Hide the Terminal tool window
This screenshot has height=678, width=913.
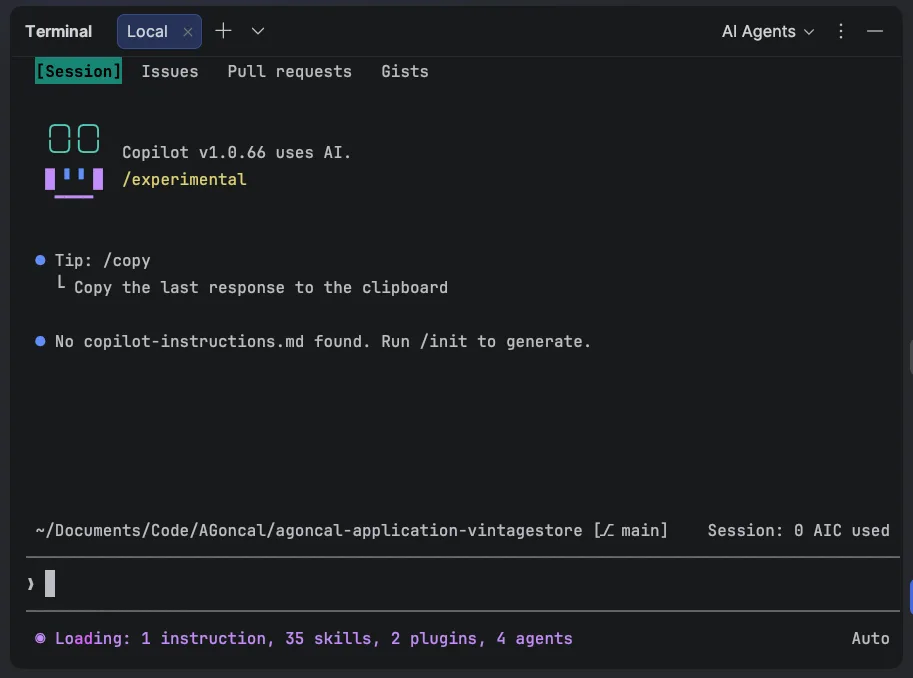tap(875, 31)
